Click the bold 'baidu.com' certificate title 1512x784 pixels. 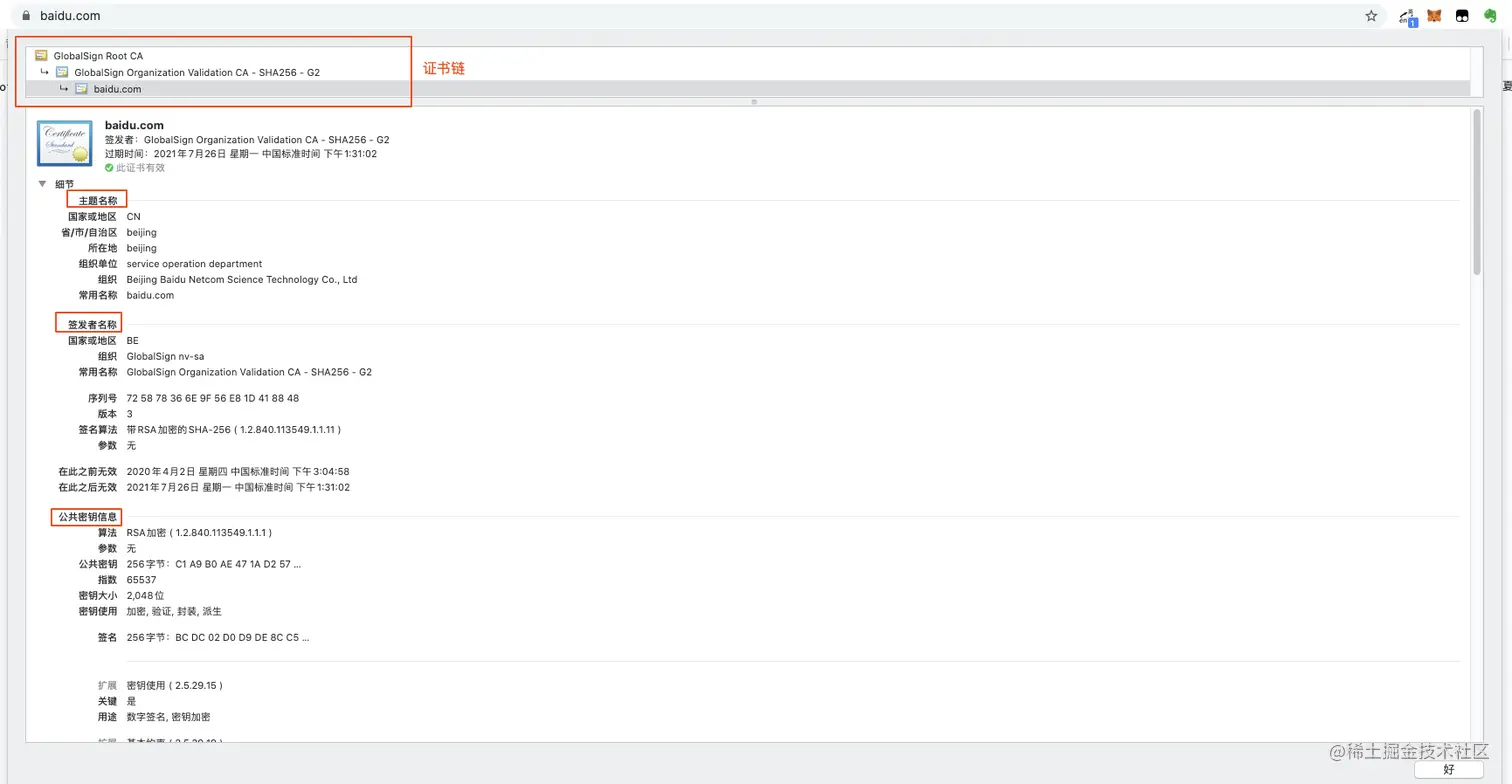[134, 125]
